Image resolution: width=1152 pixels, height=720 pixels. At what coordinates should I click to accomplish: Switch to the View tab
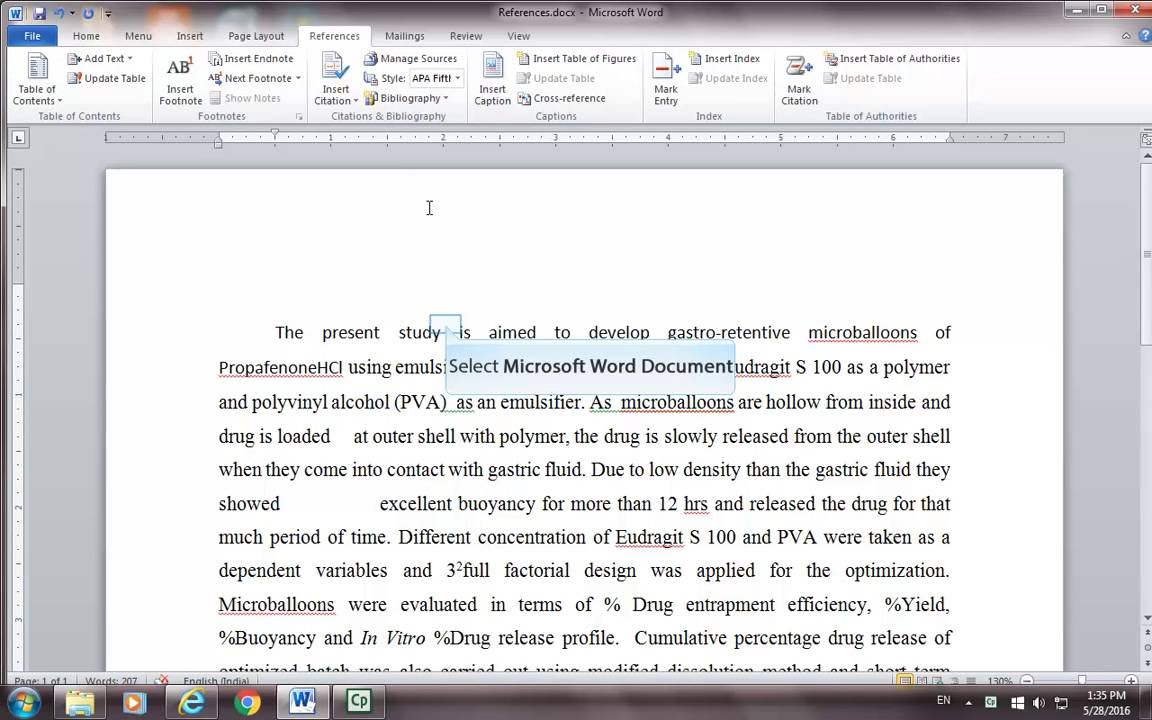[518, 36]
